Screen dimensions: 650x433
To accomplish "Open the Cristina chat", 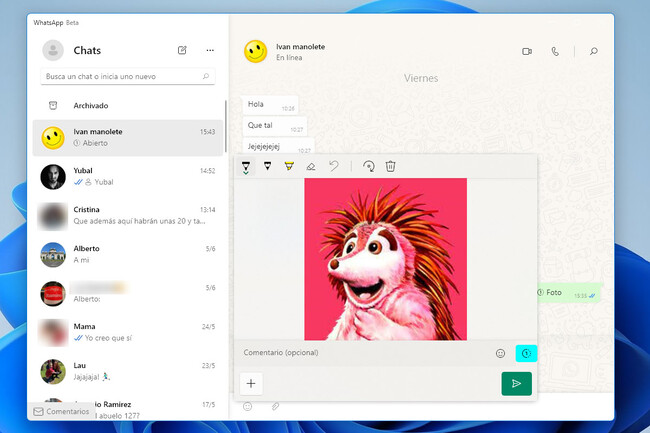I will (128, 215).
